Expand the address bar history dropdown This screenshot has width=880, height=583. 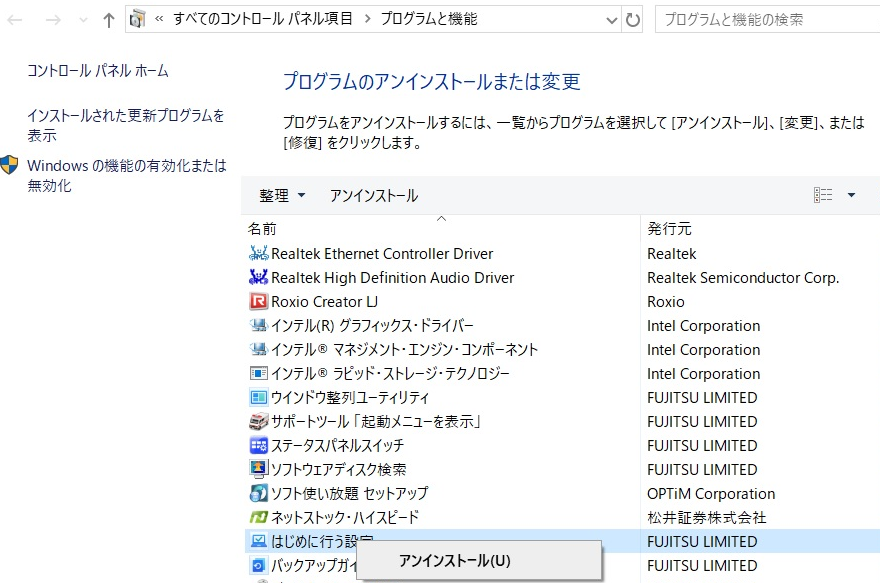[x=612, y=21]
